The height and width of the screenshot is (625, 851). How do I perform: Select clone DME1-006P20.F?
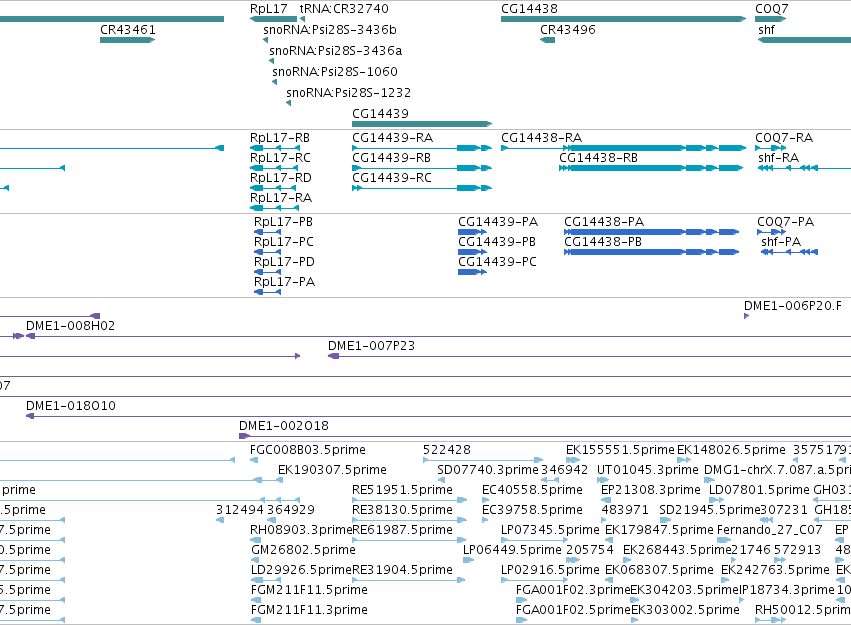tap(792, 306)
